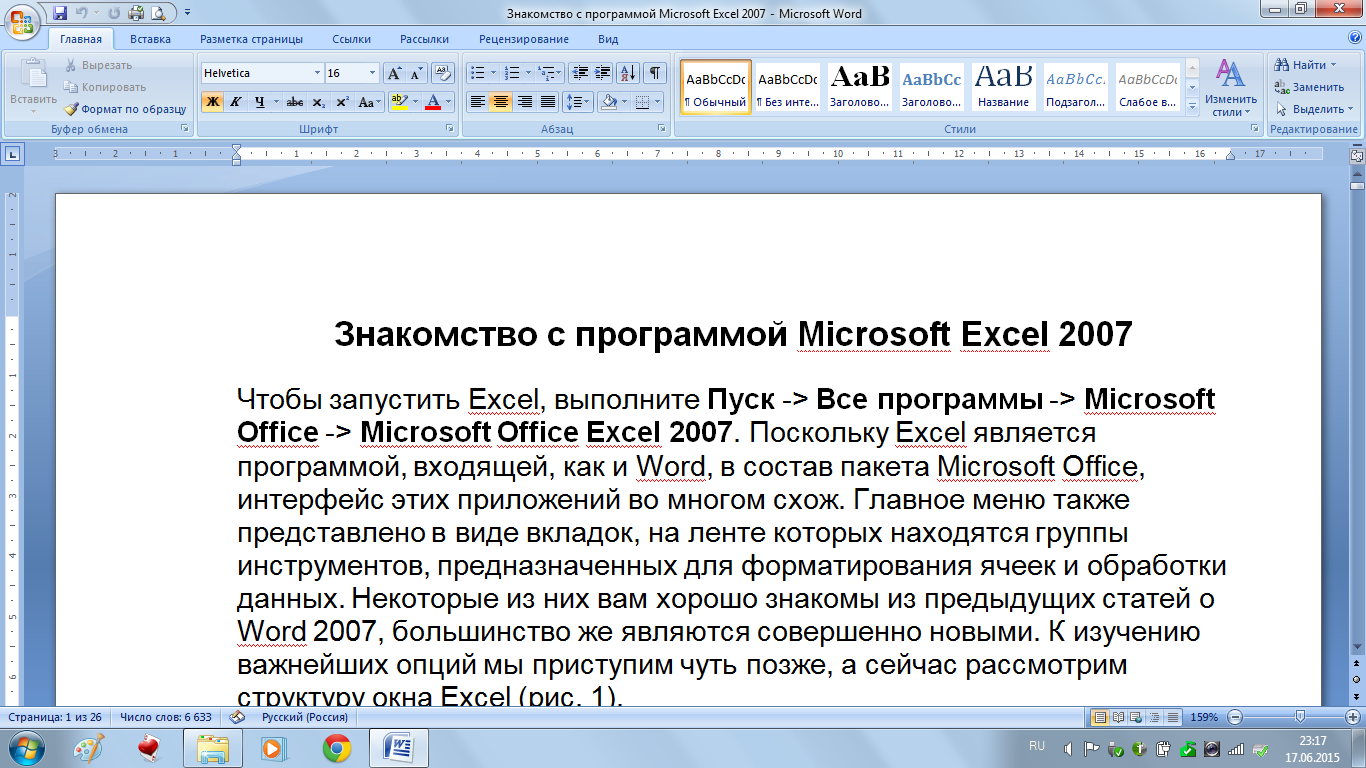Toggle strikethrough (abc) formatting
Viewport: 1366px width, 768px height.
(x=294, y=102)
